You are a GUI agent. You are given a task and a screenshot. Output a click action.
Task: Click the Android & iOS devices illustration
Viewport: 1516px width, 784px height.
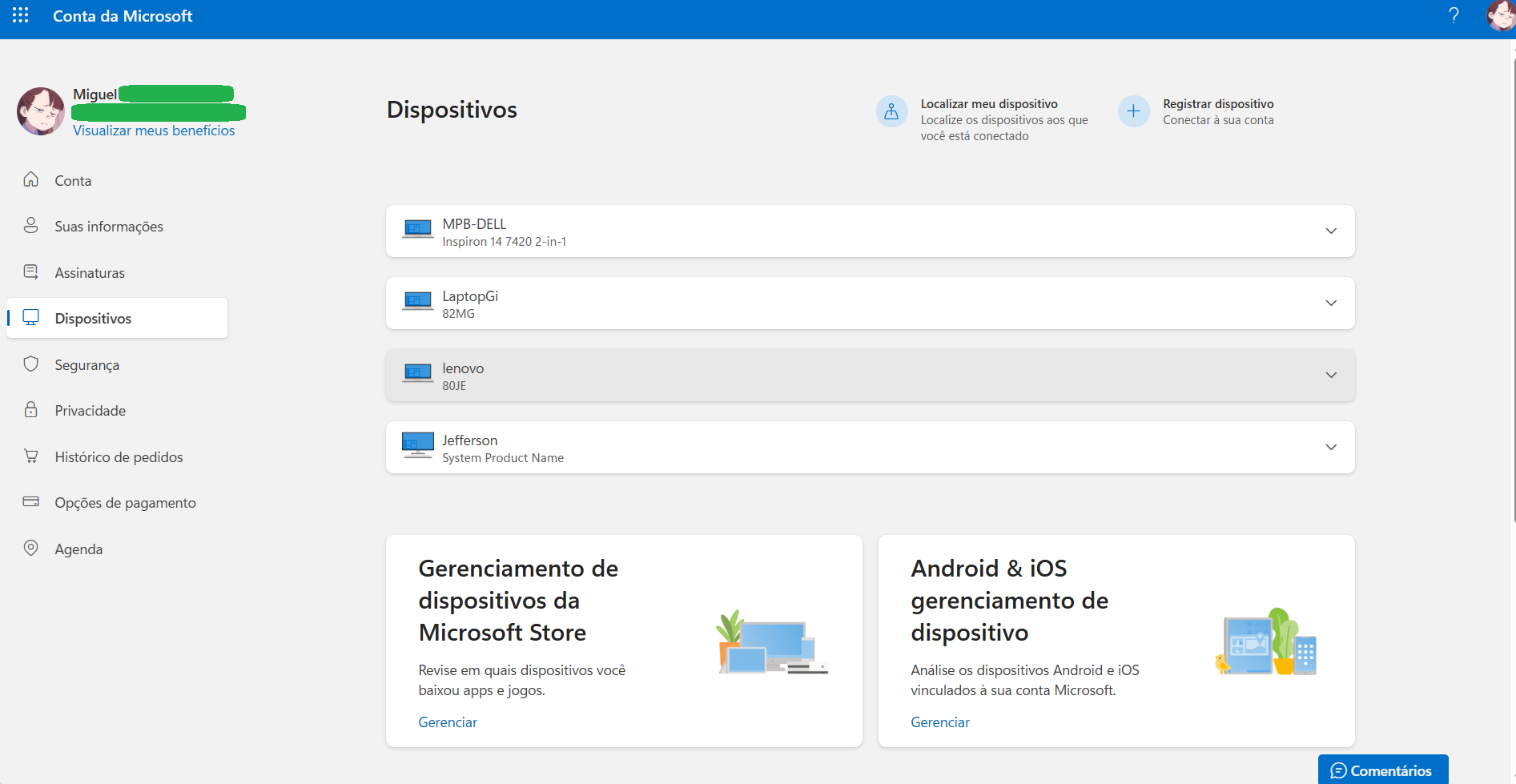pyautogui.click(x=1266, y=641)
